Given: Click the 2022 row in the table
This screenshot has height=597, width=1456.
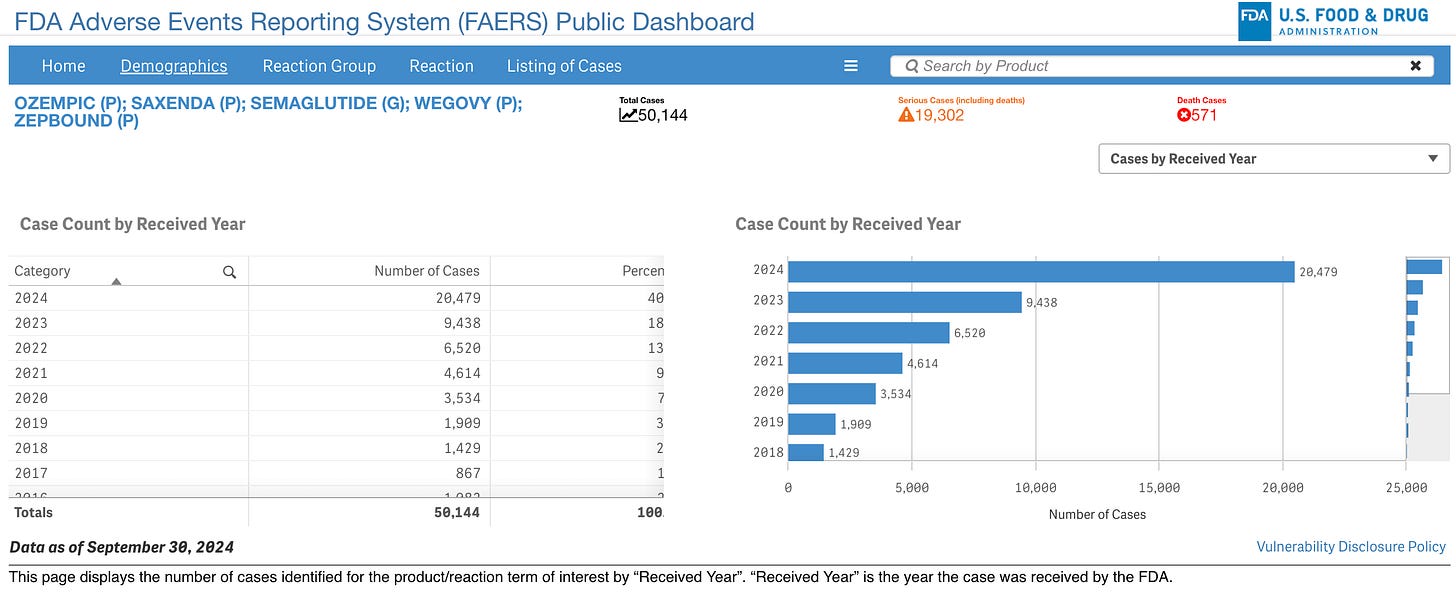Looking at the screenshot, I should (x=336, y=348).
